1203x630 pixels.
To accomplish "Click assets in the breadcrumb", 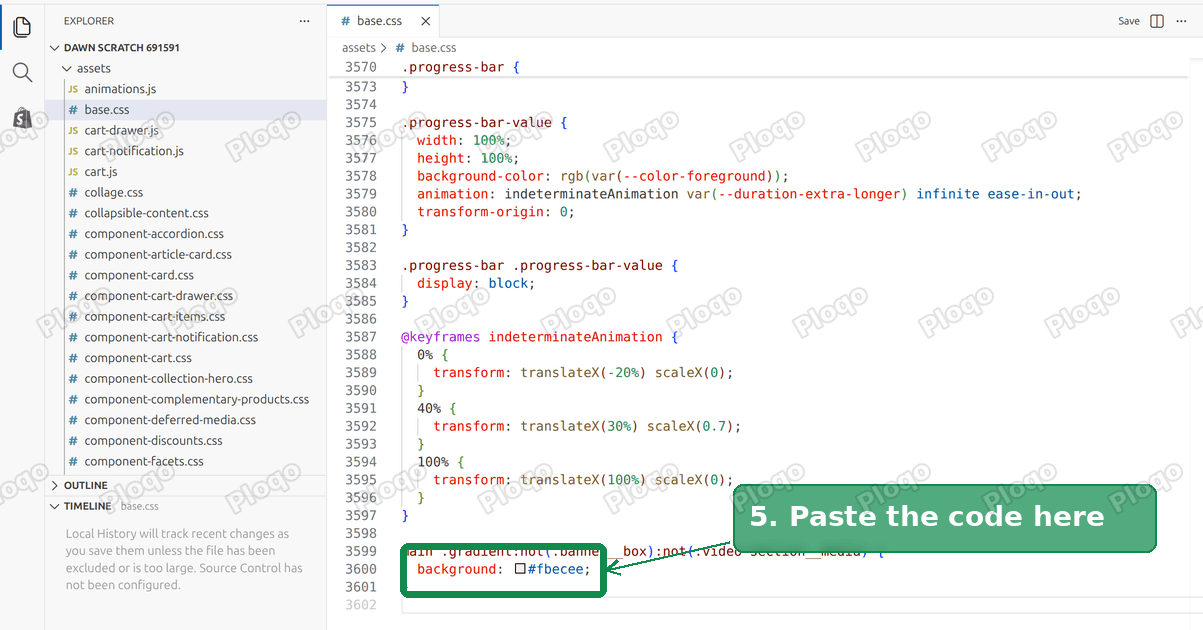I will tap(359, 47).
